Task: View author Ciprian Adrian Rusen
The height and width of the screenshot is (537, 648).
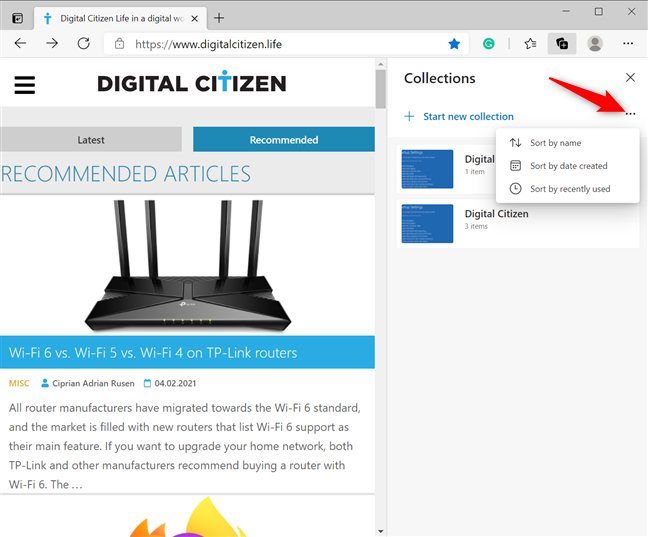Action: tap(93, 383)
